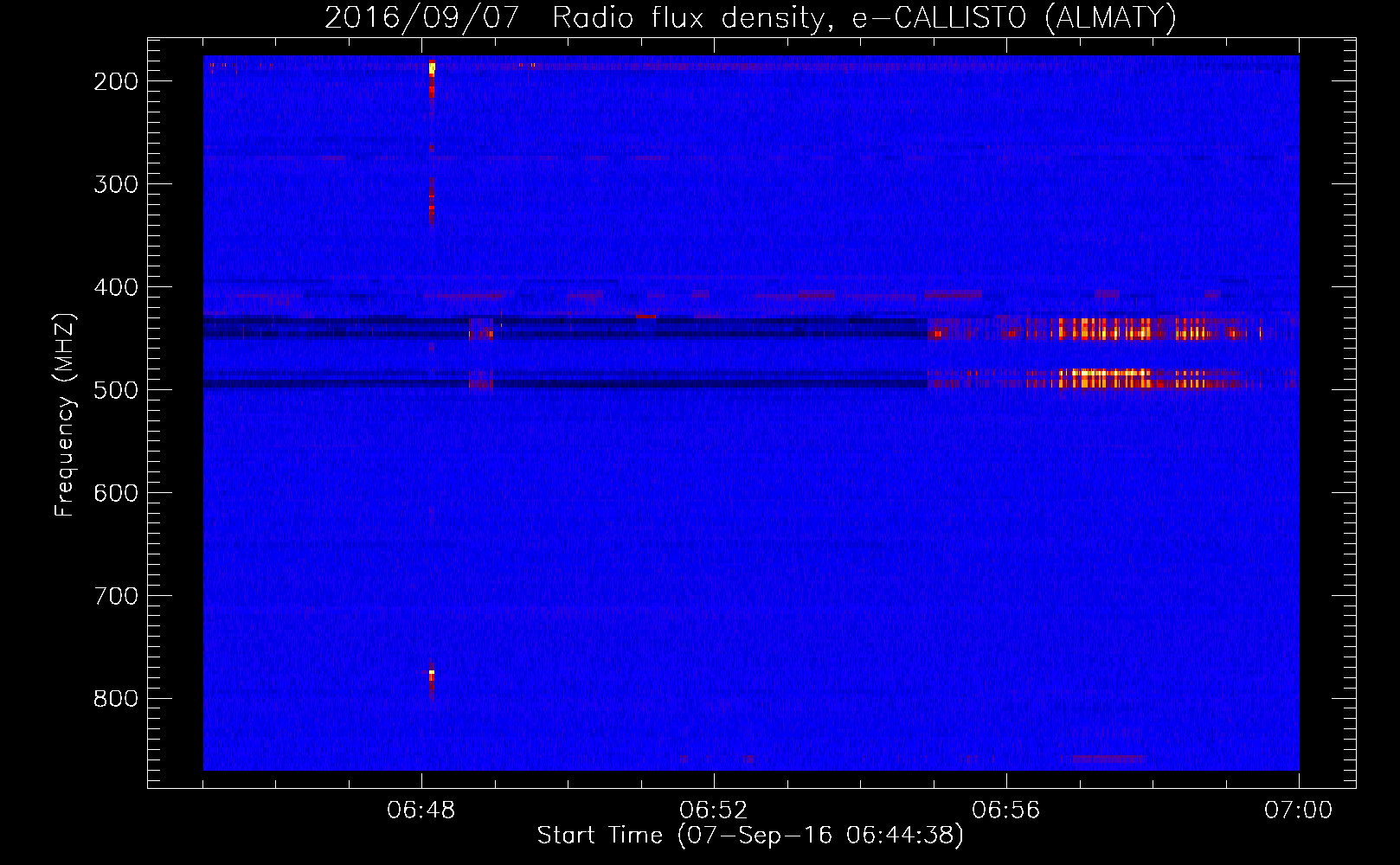The height and width of the screenshot is (865, 1400).
Task: Click the 800 frequency tick label
Action: click(115, 699)
